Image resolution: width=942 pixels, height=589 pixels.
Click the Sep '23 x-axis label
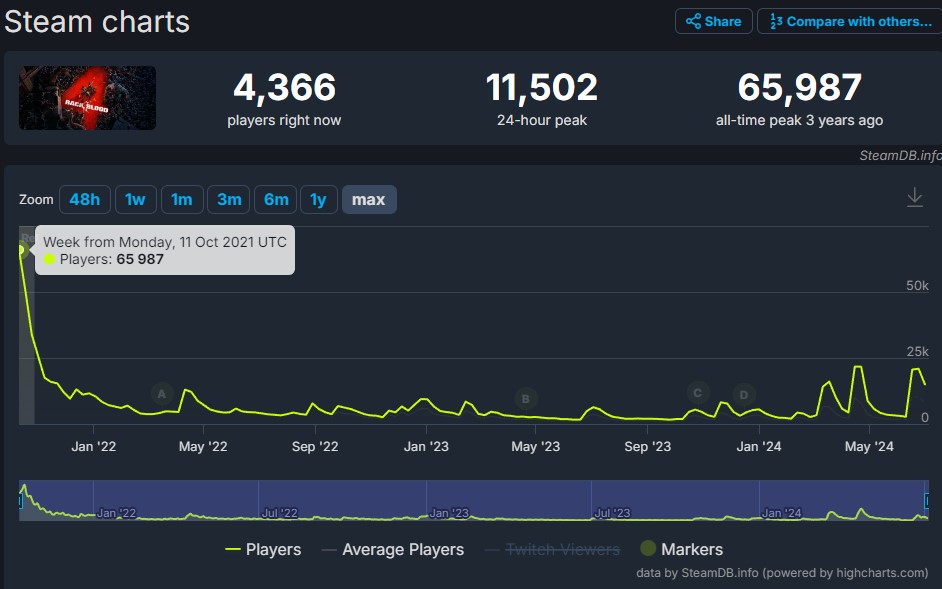(x=647, y=447)
